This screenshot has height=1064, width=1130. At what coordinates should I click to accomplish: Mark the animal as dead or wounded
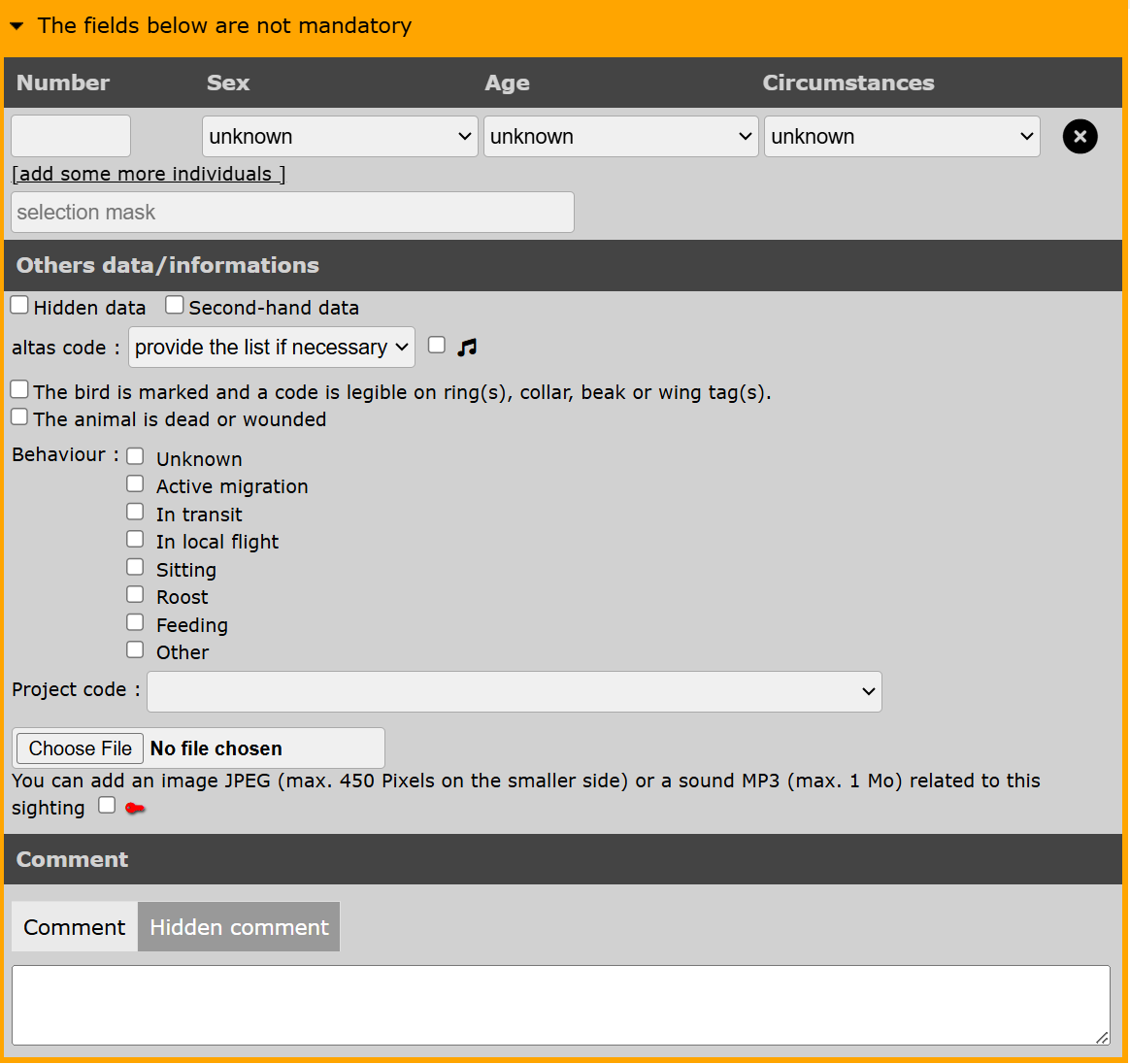coord(19,417)
